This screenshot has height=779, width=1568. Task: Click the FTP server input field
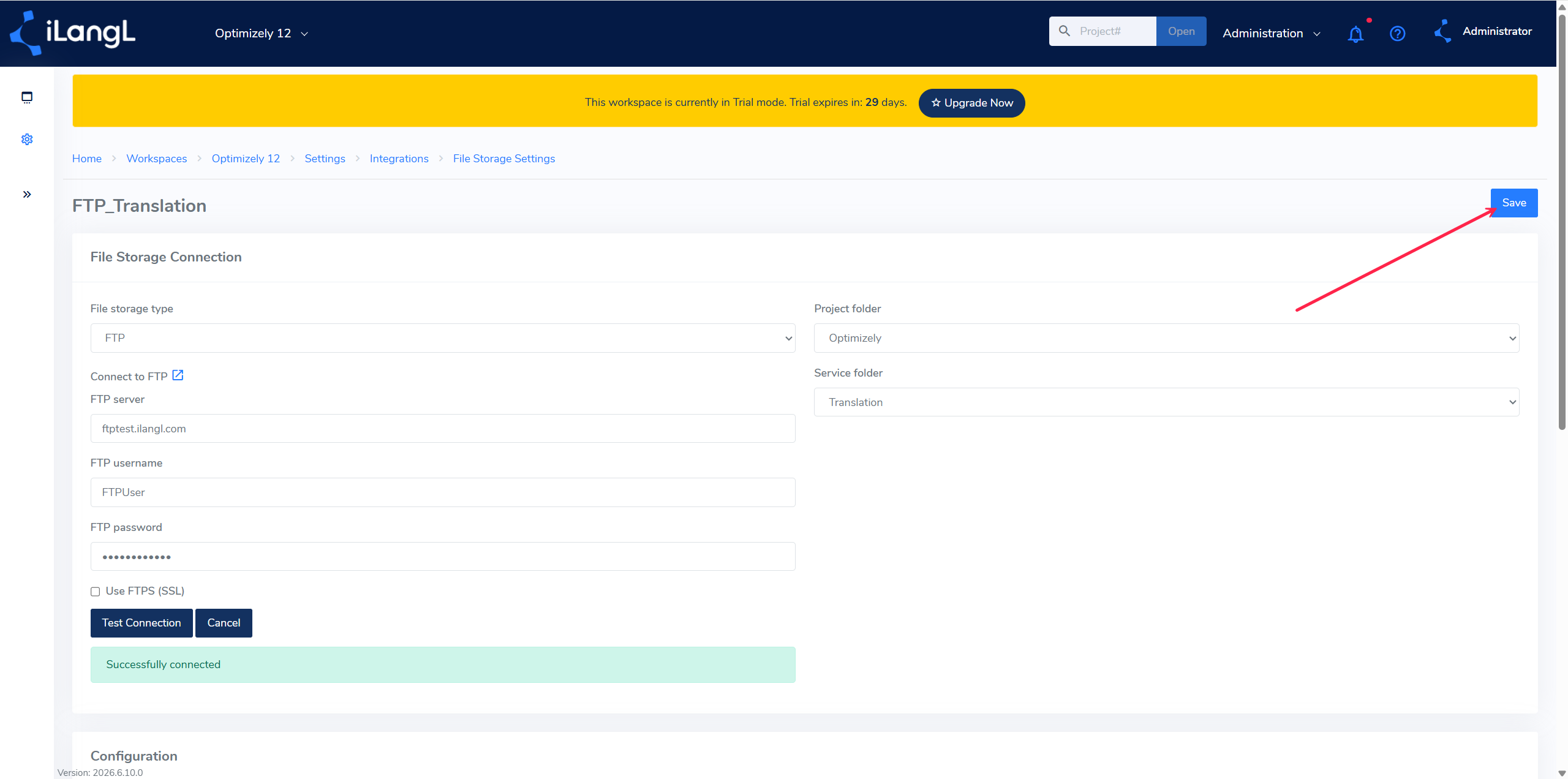point(443,429)
